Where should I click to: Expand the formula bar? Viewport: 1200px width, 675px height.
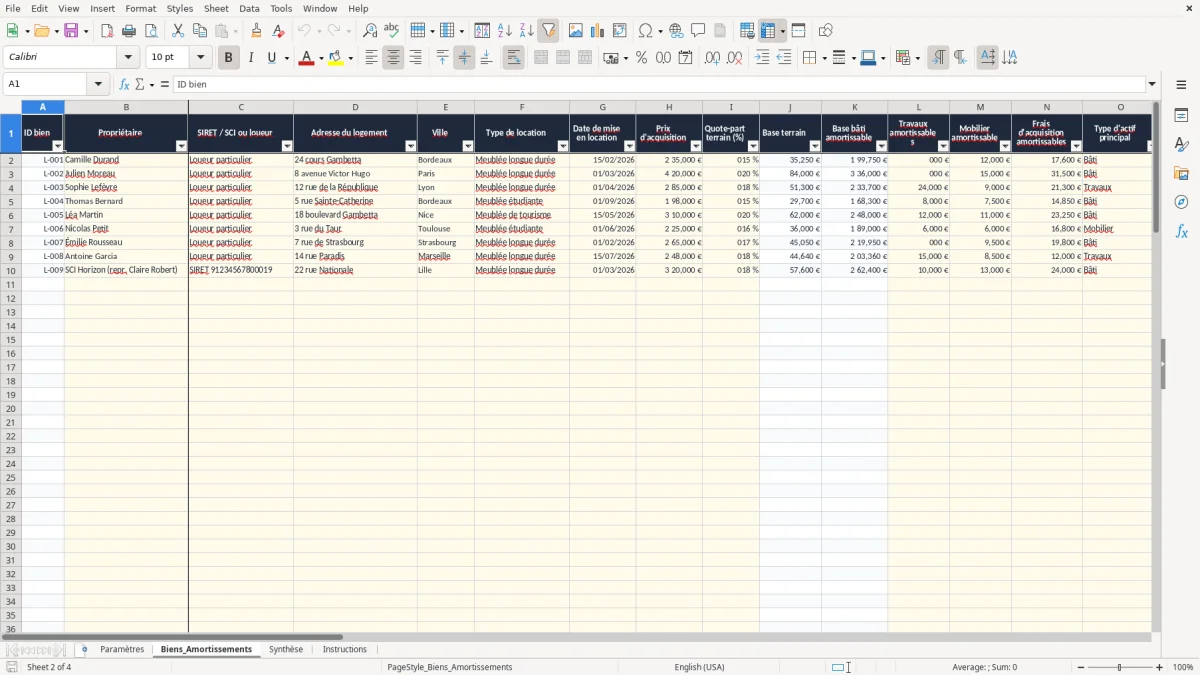point(1152,84)
